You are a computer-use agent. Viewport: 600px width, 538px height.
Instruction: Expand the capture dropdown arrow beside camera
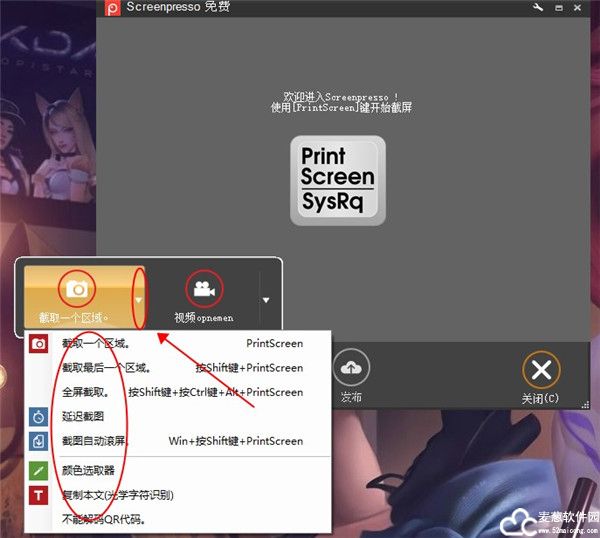point(139,300)
